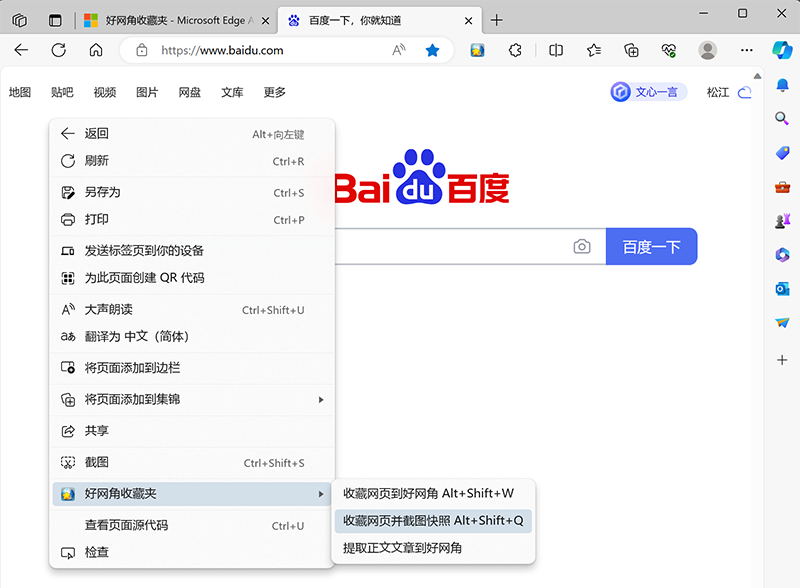Click the sidebar search magnifier icon
Screen dimensions: 800x588
click(783, 118)
